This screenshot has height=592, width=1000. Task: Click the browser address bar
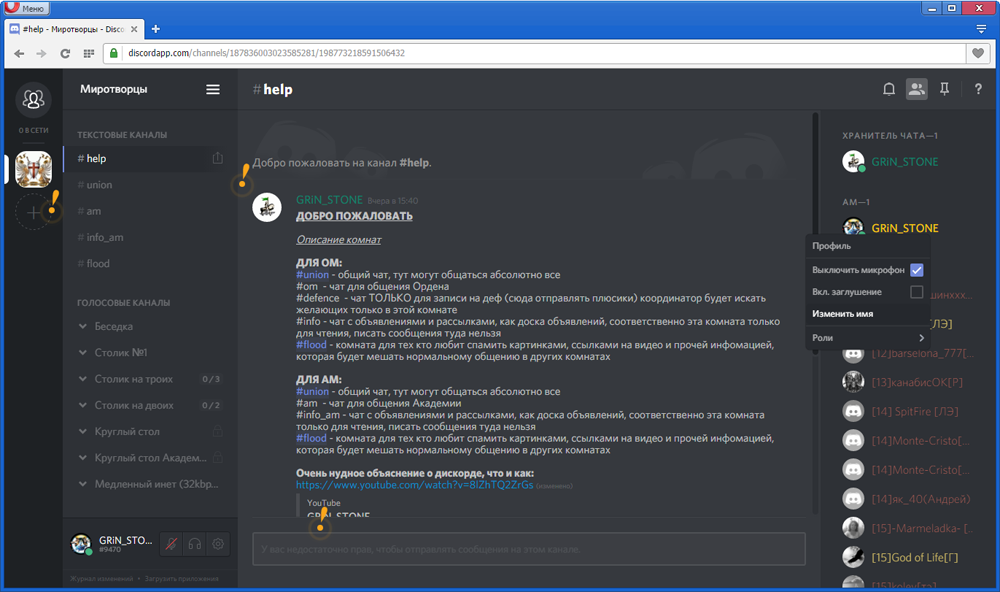tap(534, 54)
